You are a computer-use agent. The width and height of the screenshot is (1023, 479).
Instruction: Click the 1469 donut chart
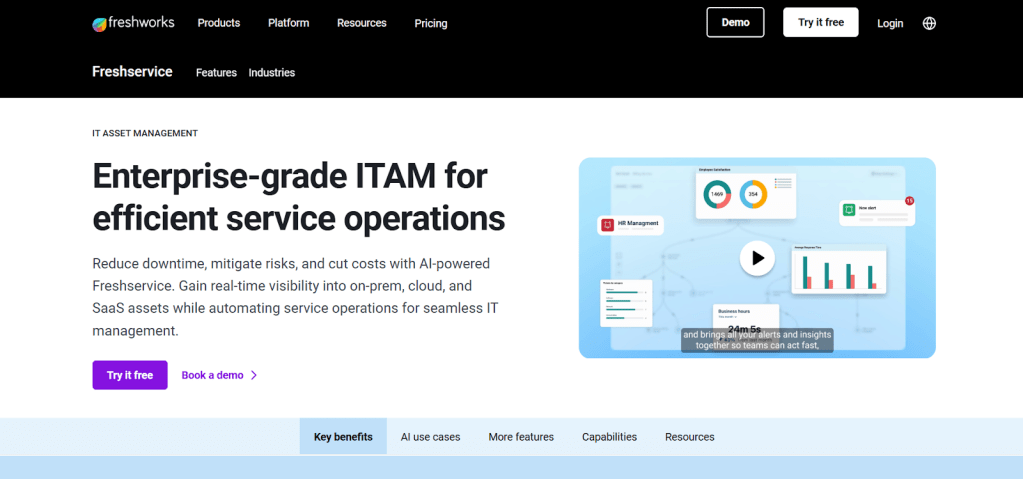(x=717, y=194)
